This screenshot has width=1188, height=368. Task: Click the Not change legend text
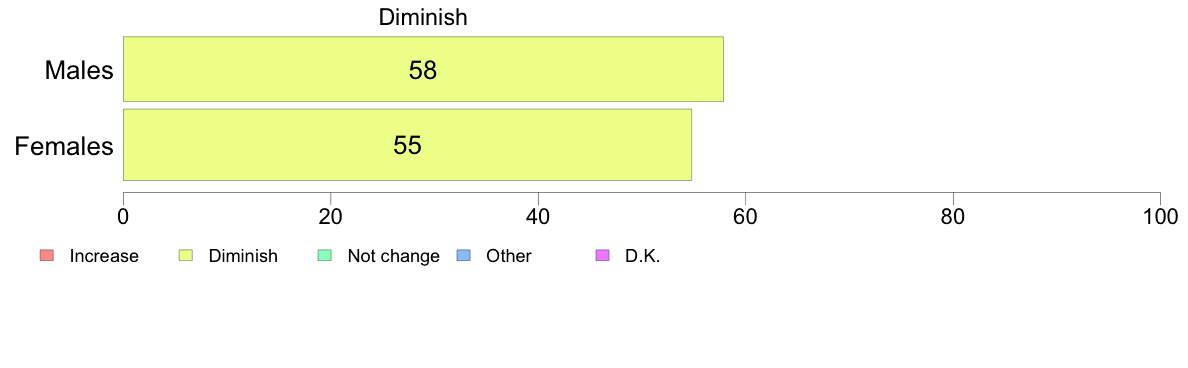pos(393,256)
